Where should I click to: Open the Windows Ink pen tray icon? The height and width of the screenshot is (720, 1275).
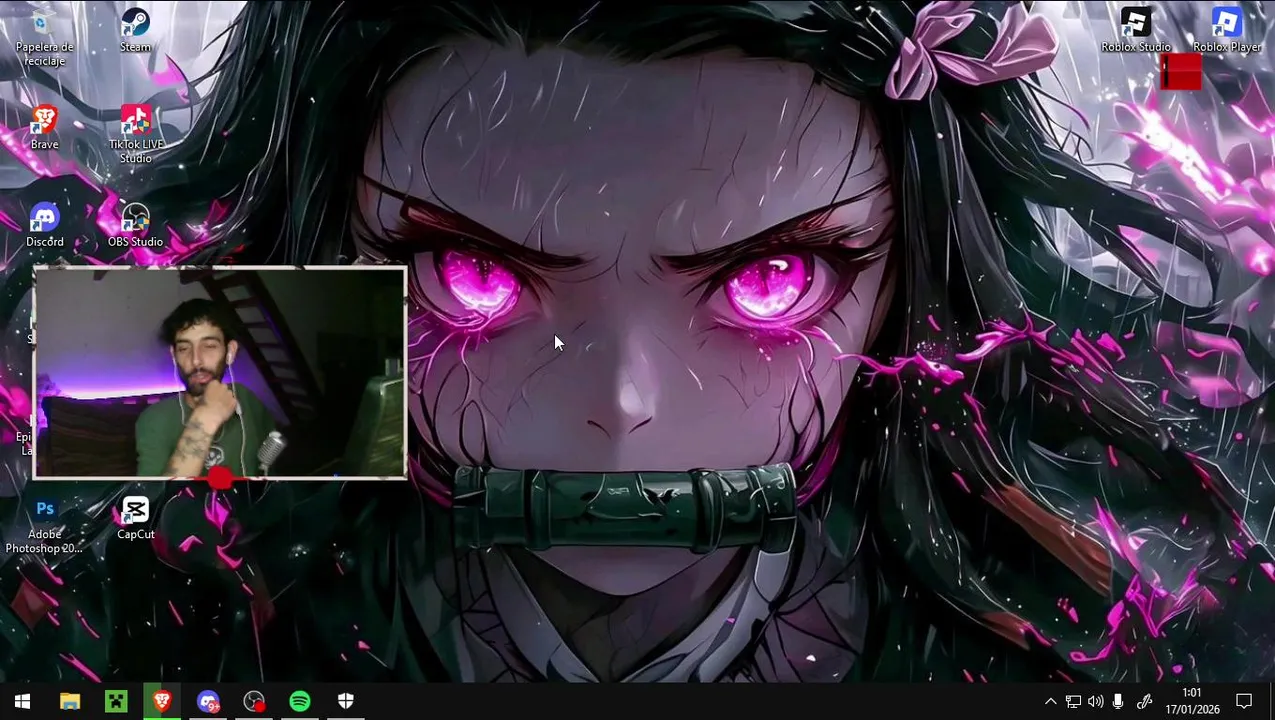click(1145, 702)
